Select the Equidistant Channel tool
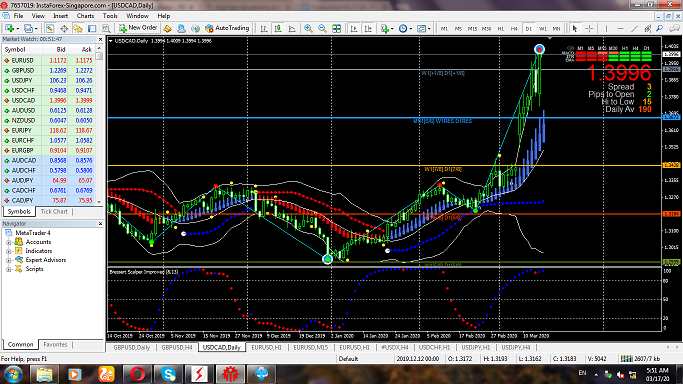Viewport: 683px width, 384px height. point(648,28)
